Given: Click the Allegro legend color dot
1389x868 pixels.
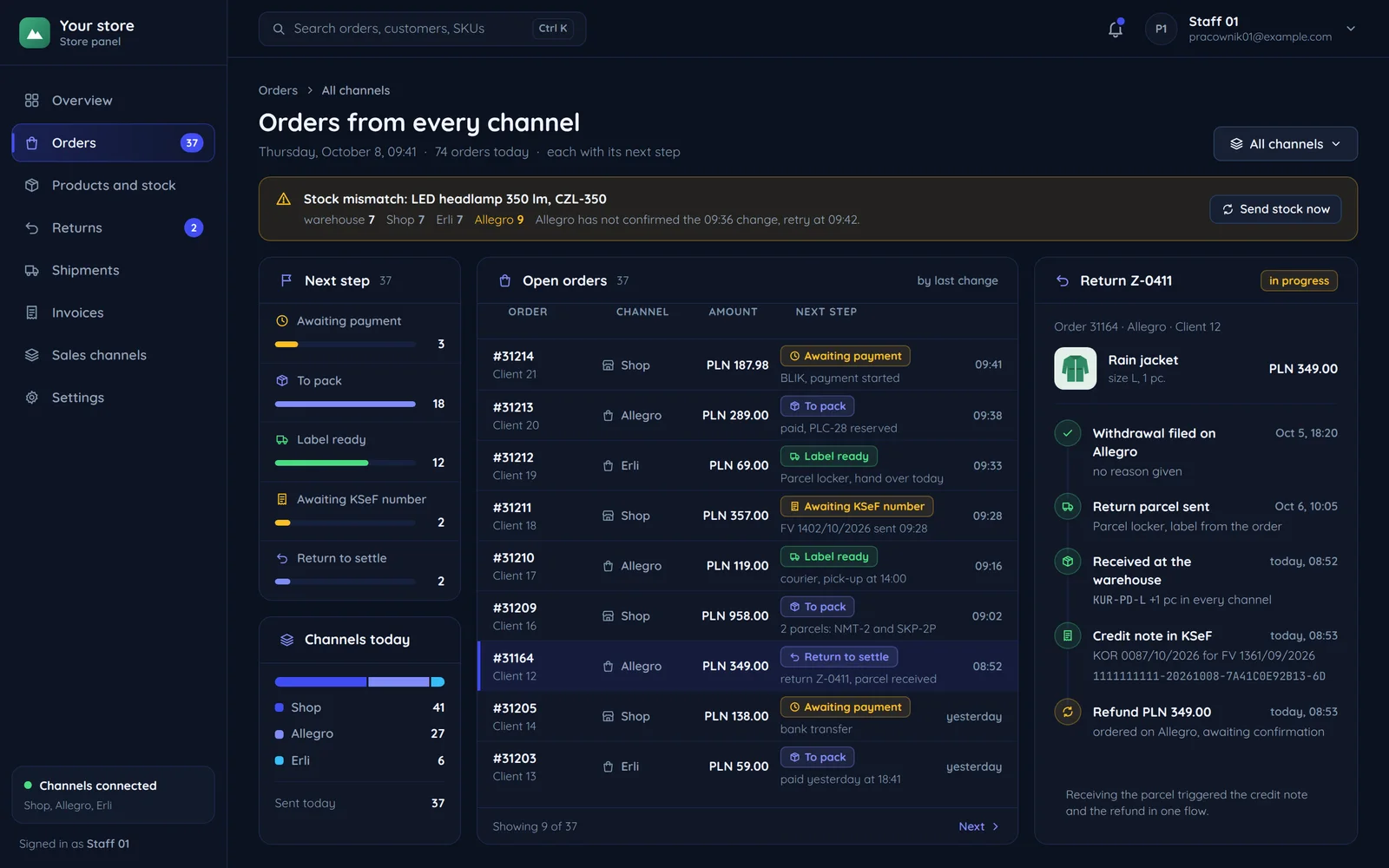Looking at the screenshot, I should (x=280, y=734).
